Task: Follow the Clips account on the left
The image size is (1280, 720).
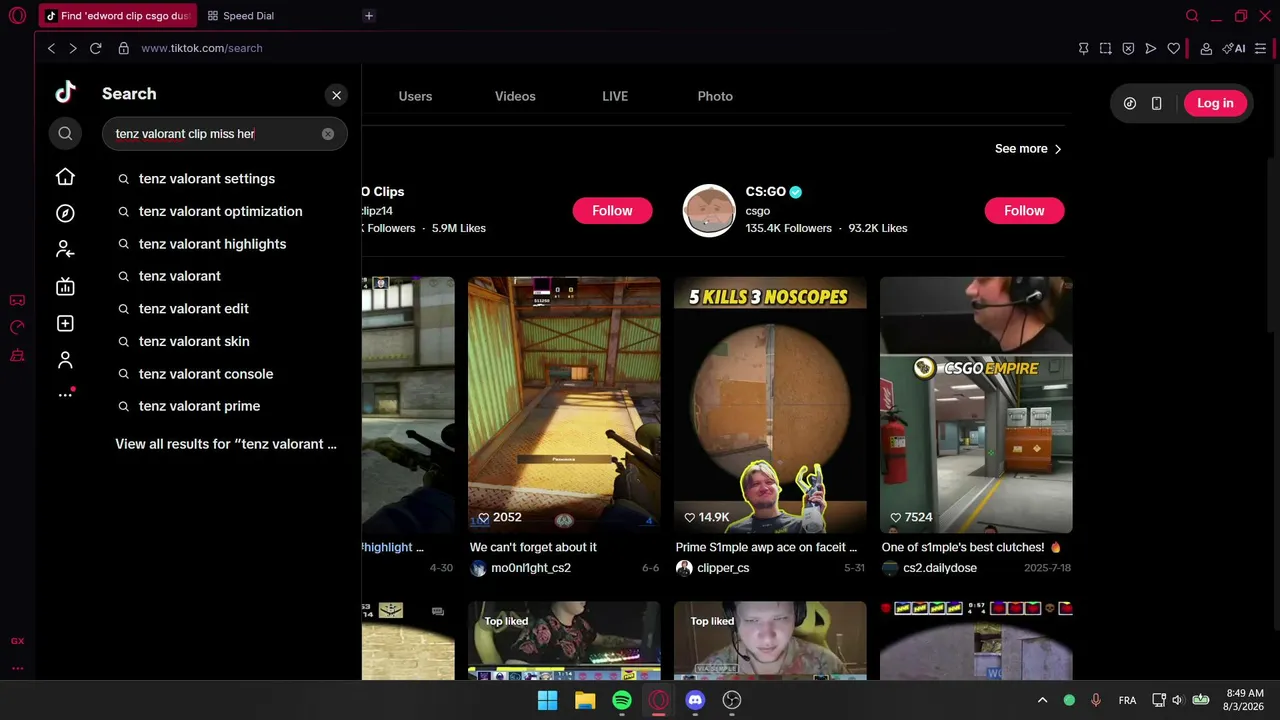Action: pyautogui.click(x=612, y=211)
